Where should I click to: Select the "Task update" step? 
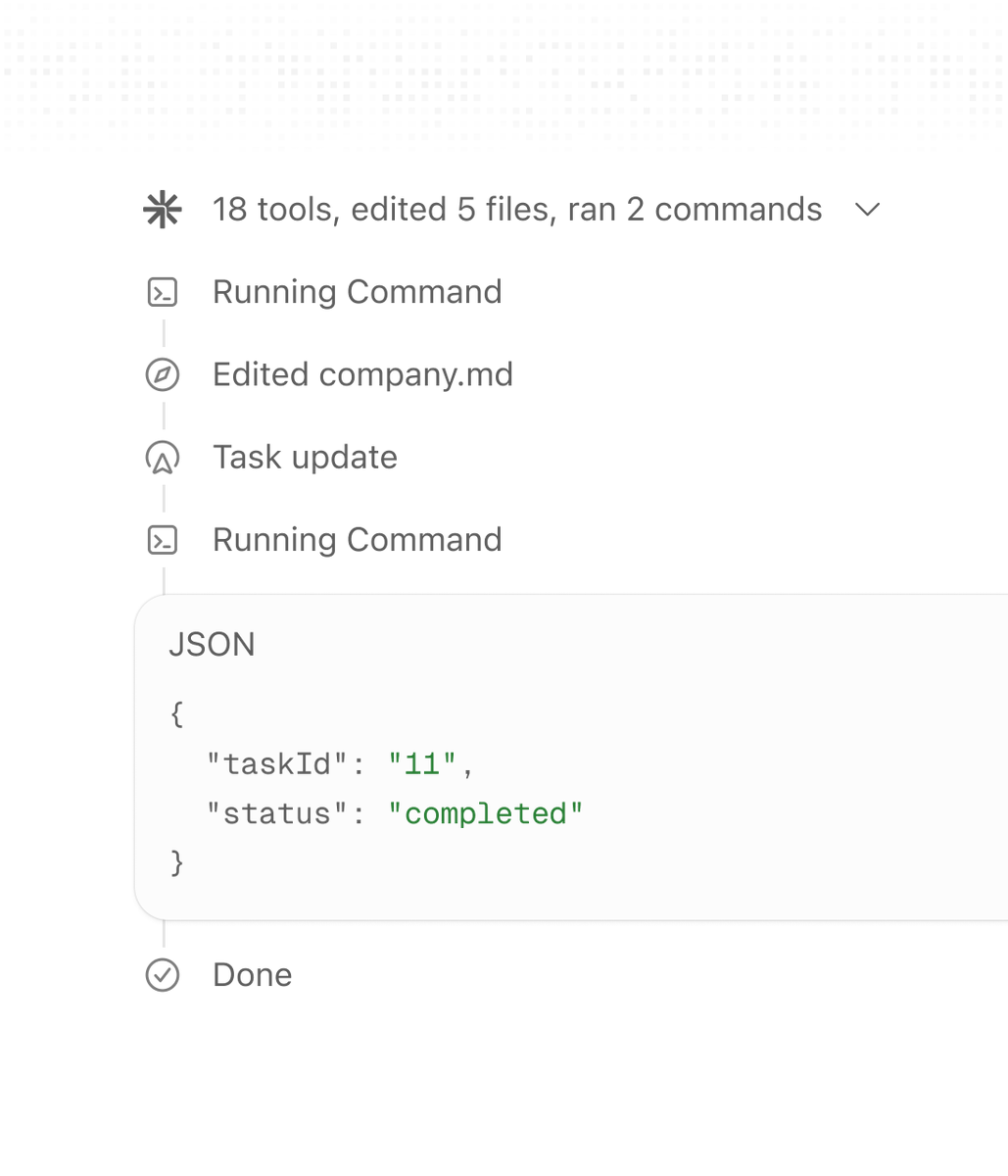coord(305,458)
